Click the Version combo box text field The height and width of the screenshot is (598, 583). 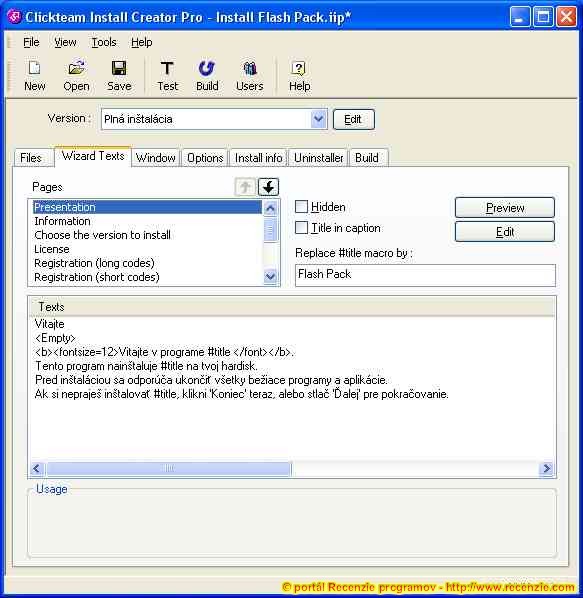point(206,119)
